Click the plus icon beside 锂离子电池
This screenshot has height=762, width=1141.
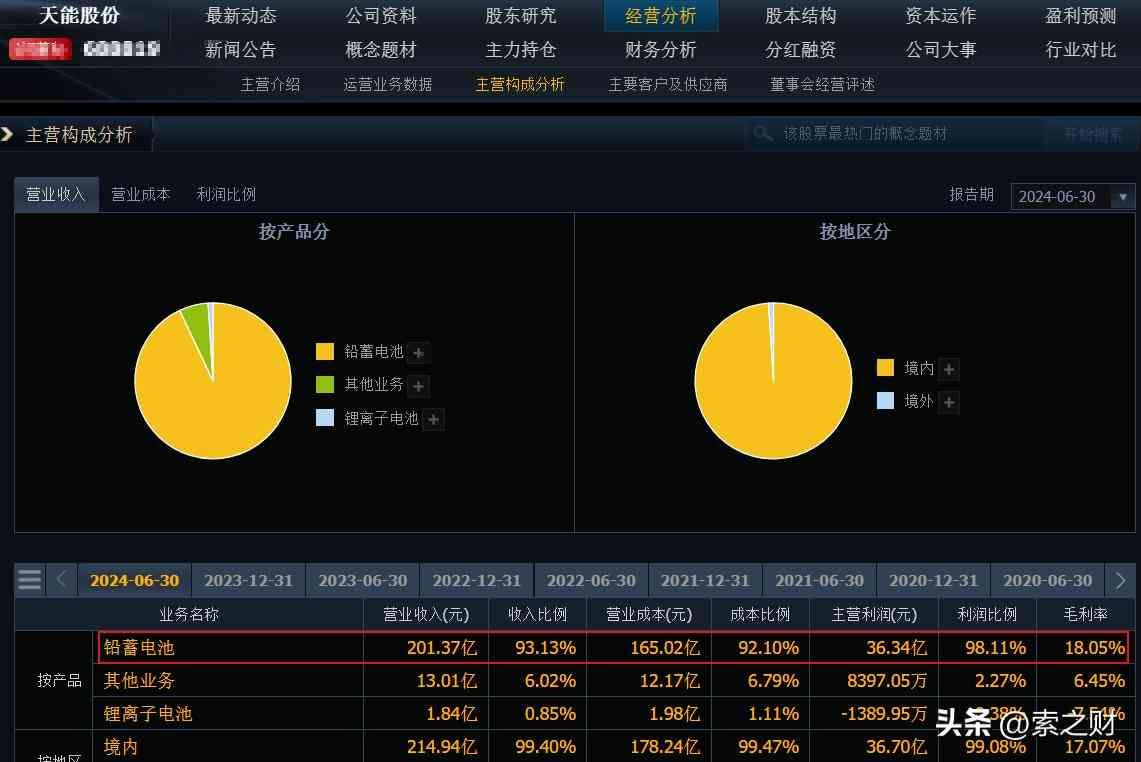[433, 420]
